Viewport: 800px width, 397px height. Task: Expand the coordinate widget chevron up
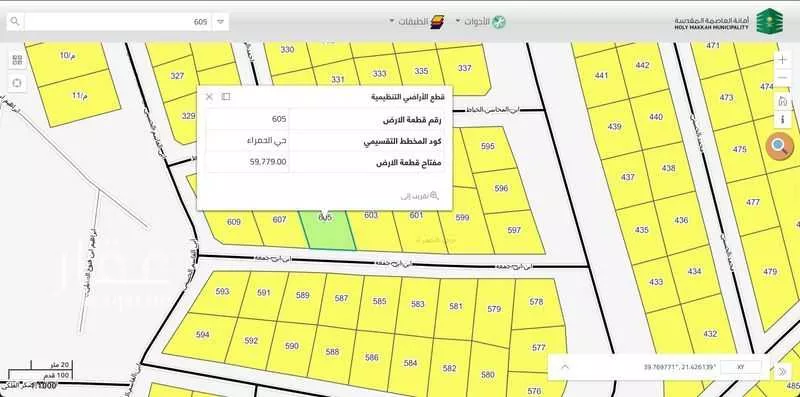(565, 366)
